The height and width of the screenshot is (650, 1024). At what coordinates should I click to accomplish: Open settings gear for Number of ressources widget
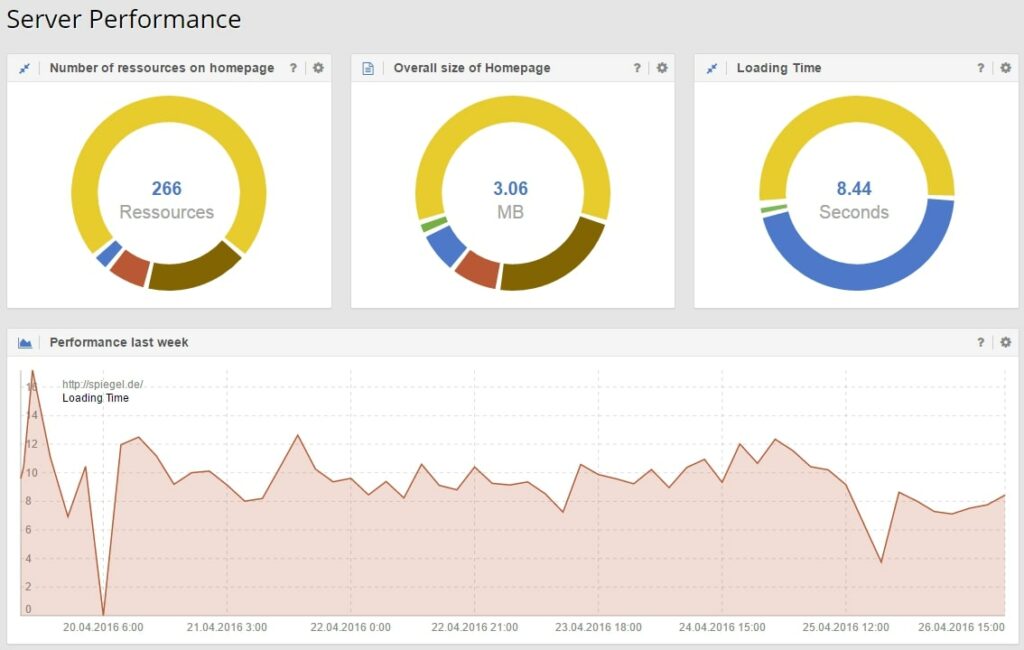point(318,68)
